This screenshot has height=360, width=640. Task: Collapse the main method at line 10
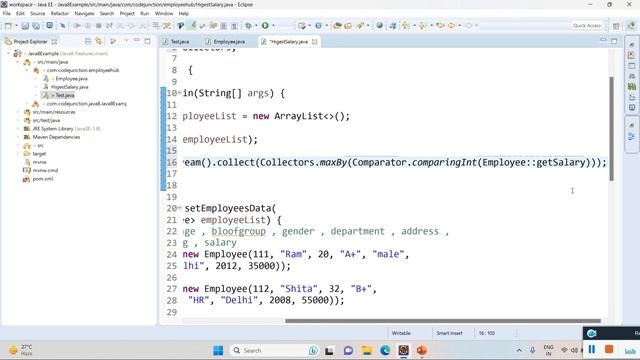(x=180, y=93)
